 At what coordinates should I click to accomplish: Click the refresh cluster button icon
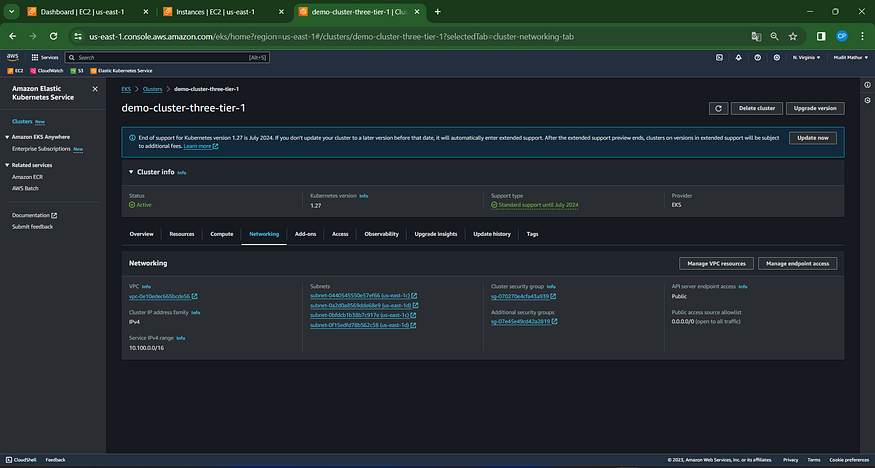[x=718, y=108]
